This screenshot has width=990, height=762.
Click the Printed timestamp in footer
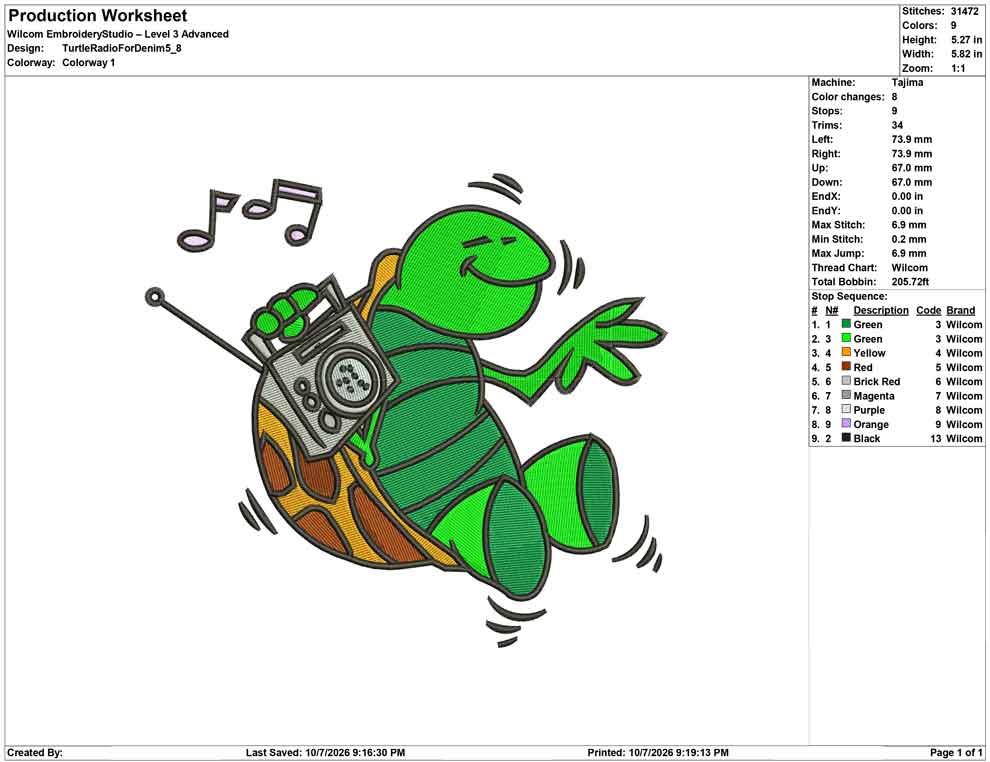[658, 753]
